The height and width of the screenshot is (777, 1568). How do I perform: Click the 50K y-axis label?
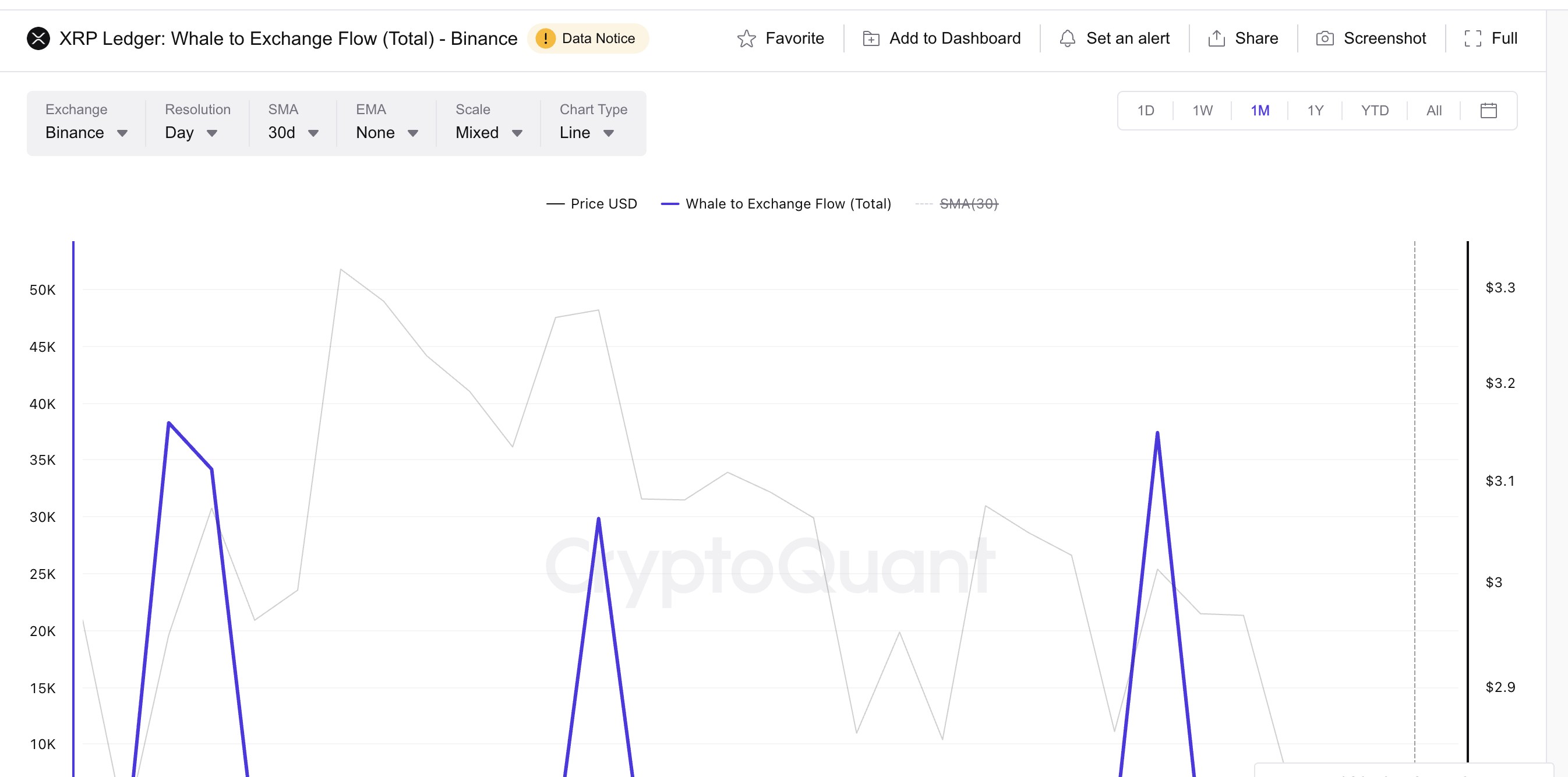pyautogui.click(x=43, y=289)
